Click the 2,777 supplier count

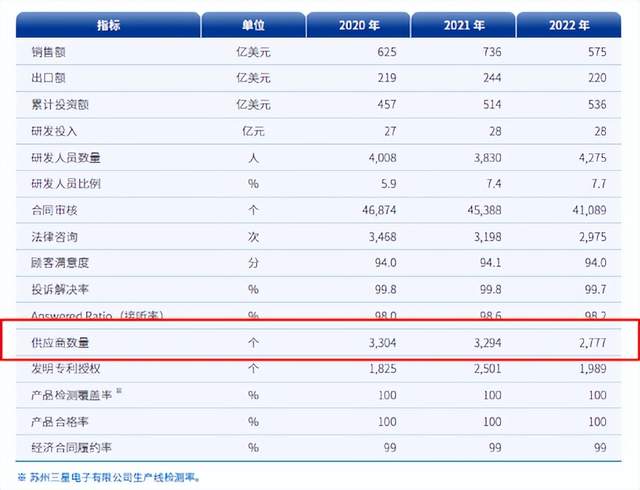(x=593, y=343)
